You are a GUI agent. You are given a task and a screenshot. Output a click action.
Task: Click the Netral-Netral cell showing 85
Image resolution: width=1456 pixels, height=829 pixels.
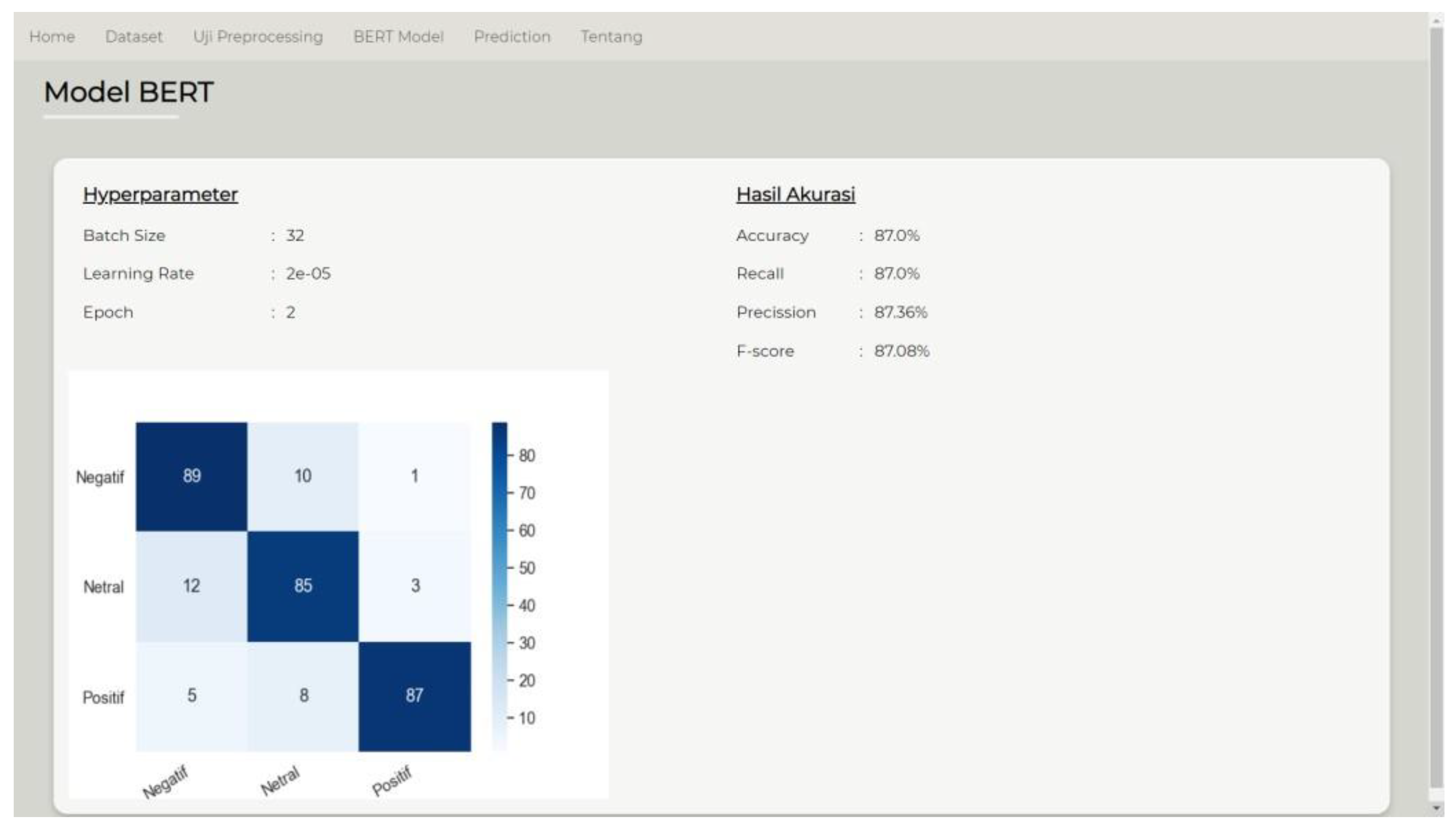[303, 585]
